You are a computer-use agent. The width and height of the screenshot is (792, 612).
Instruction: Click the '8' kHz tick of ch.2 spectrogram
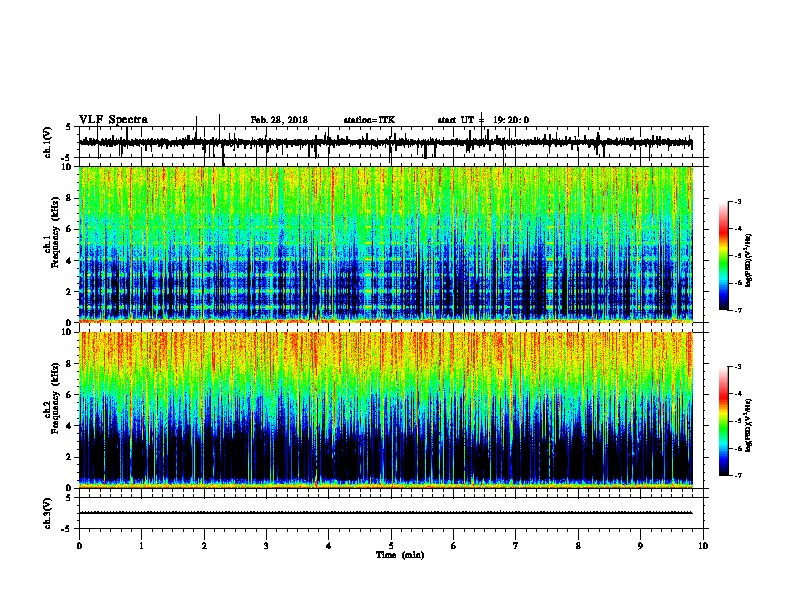click(69, 364)
